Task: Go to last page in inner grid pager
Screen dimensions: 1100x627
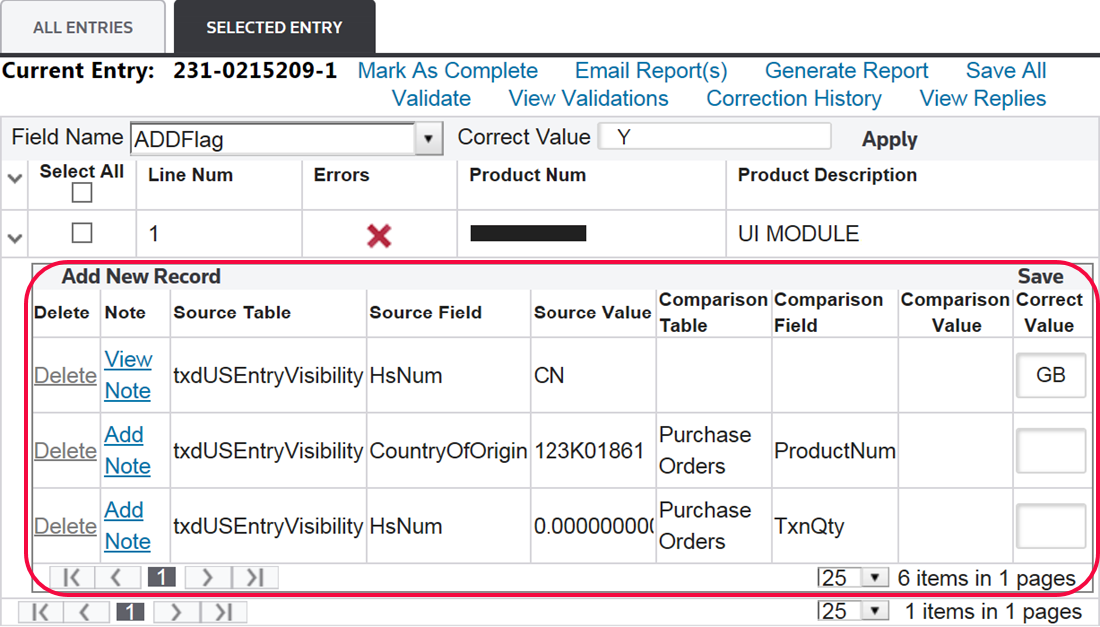Action: coord(254,577)
